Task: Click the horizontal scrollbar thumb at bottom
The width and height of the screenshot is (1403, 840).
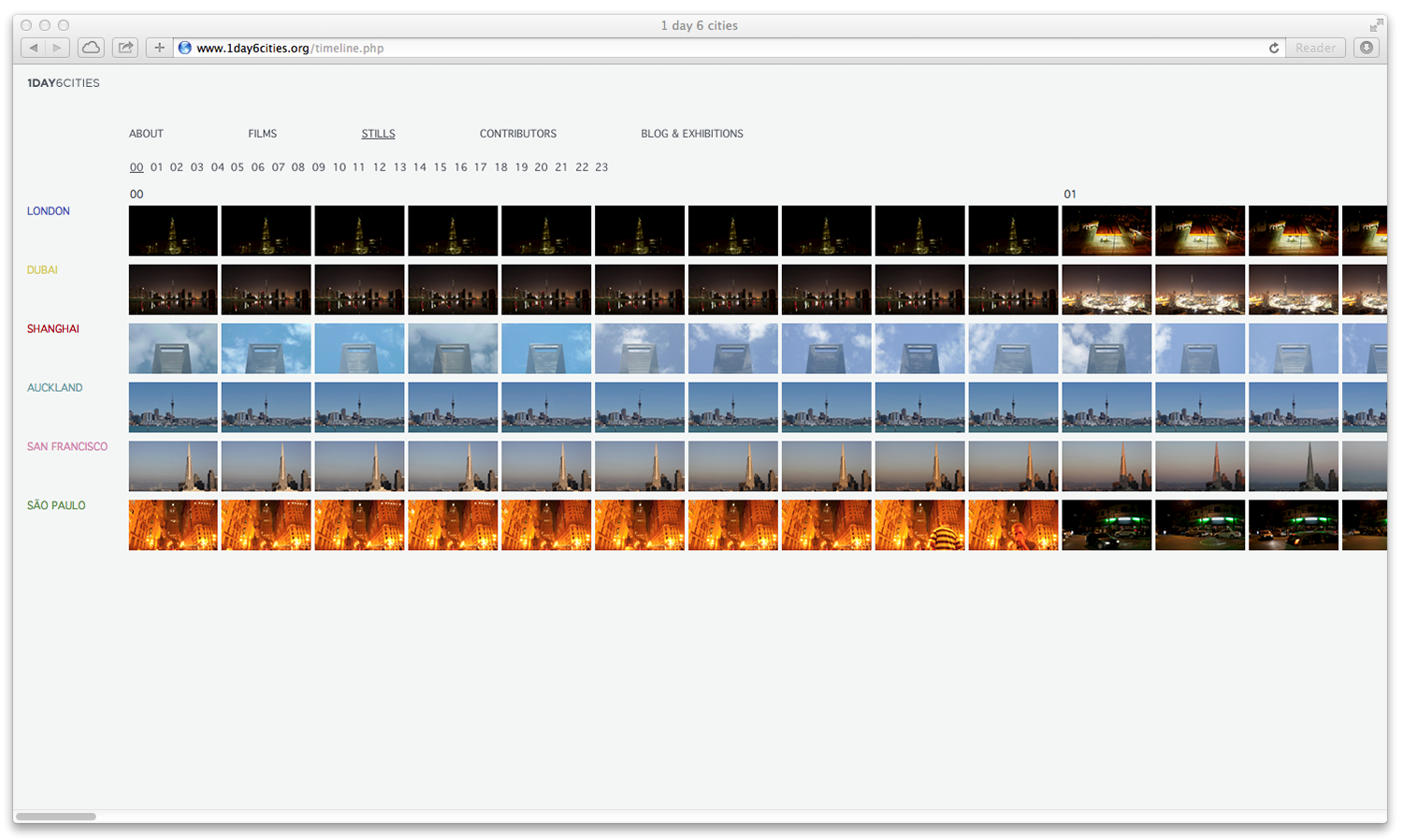Action: [x=56, y=817]
